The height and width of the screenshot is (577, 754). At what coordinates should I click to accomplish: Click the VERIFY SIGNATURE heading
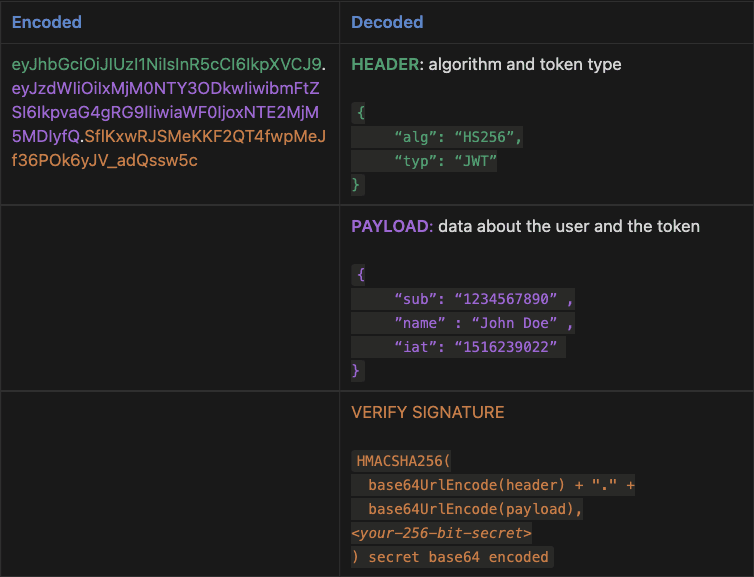[x=428, y=412]
